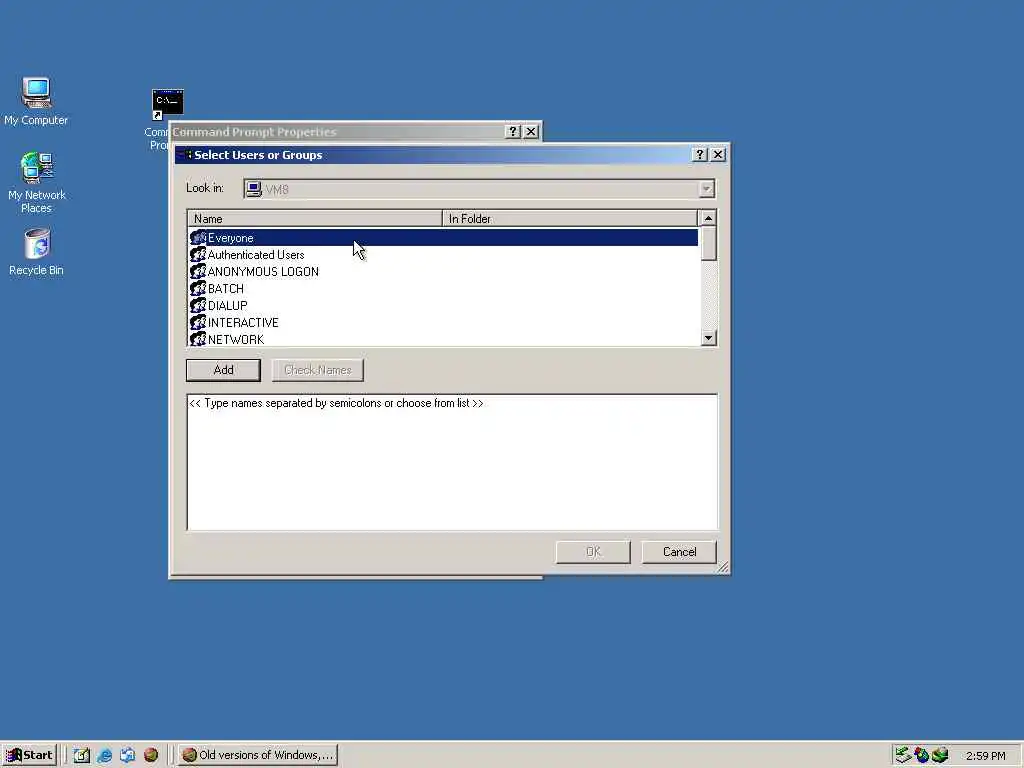The height and width of the screenshot is (768, 1024).
Task: Click the Select Users or Groups title icon
Action: [x=185, y=155]
